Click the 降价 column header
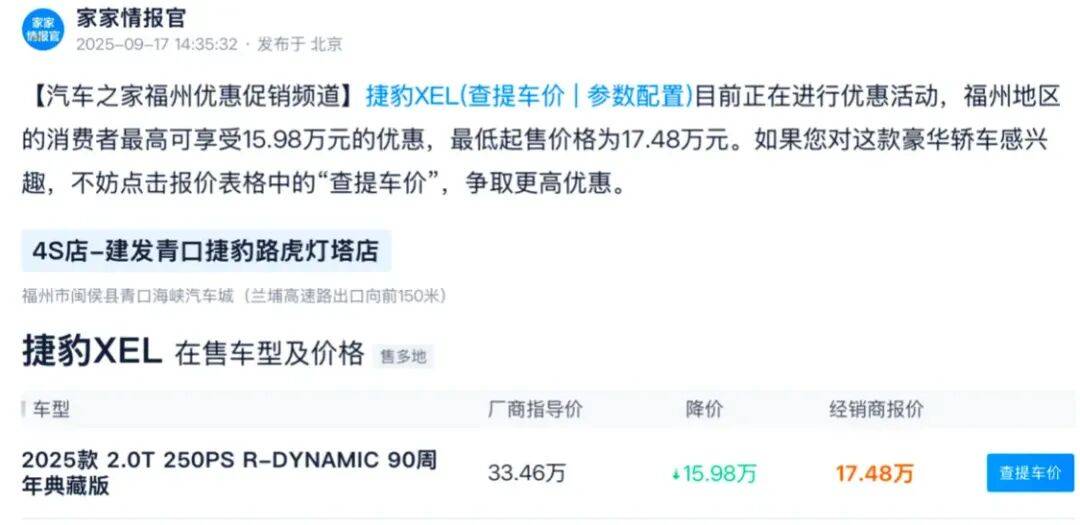 (704, 409)
